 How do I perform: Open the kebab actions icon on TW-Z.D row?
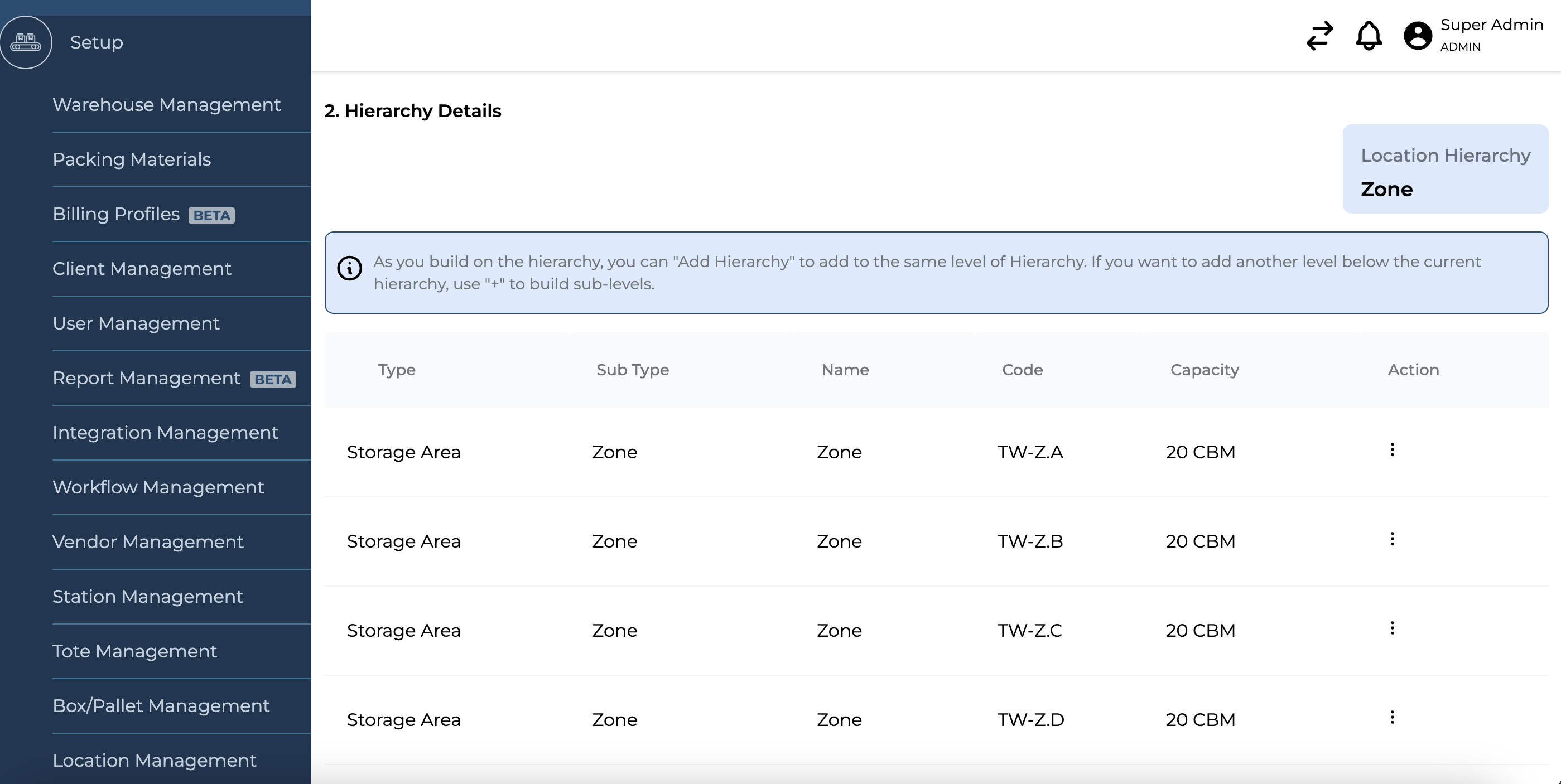click(x=1392, y=717)
